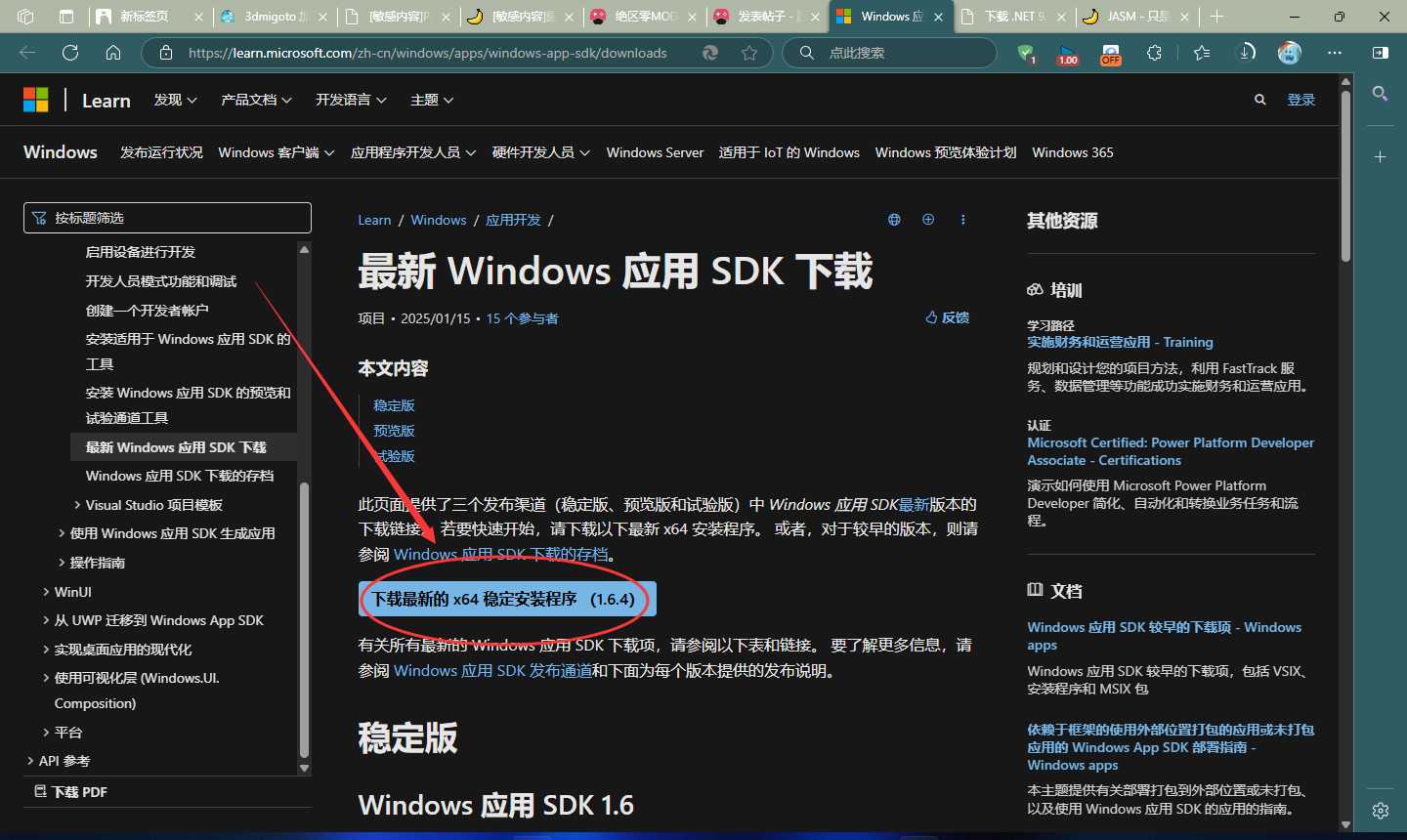The height and width of the screenshot is (840, 1407).
Task: Open the article's three-dot more actions menu
Action: 963,219
